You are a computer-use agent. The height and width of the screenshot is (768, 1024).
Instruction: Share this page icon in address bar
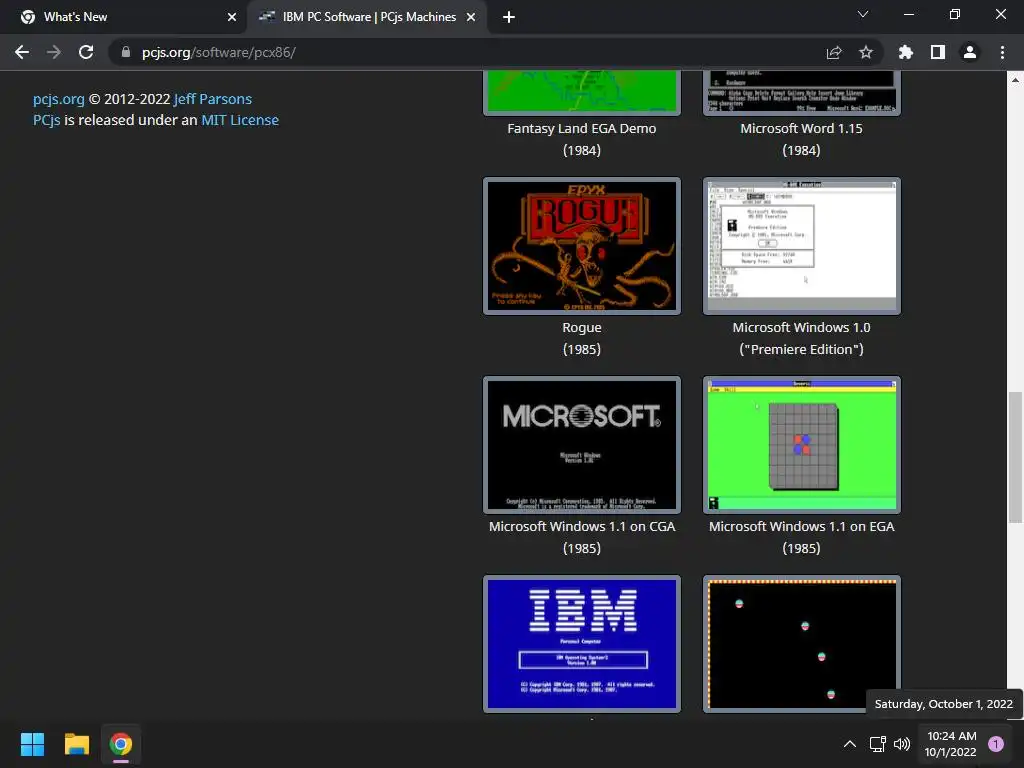click(834, 52)
